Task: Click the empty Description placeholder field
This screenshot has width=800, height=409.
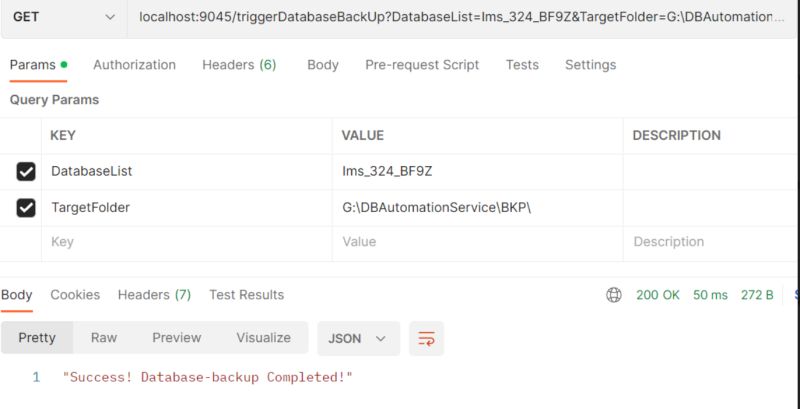Action: (711, 242)
